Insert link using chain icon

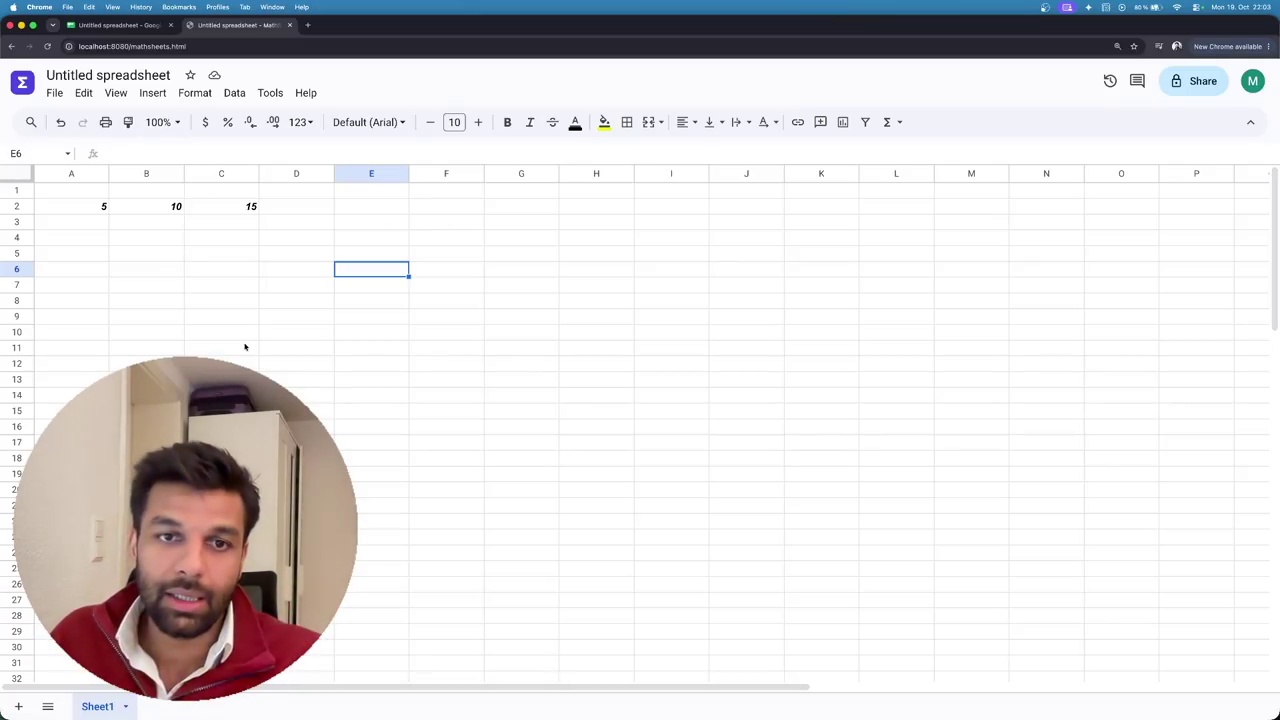798,122
